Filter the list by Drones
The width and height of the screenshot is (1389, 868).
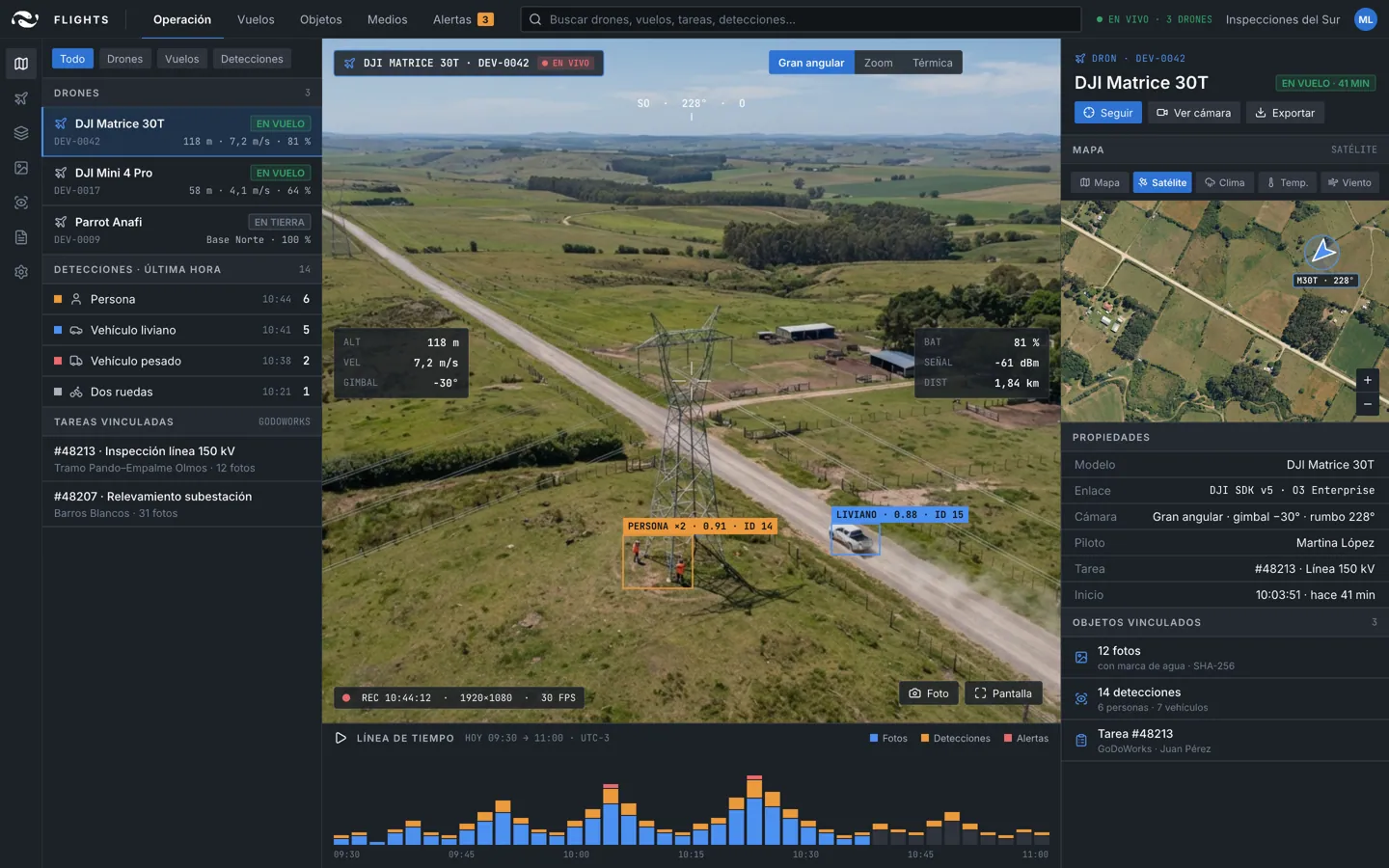click(124, 59)
